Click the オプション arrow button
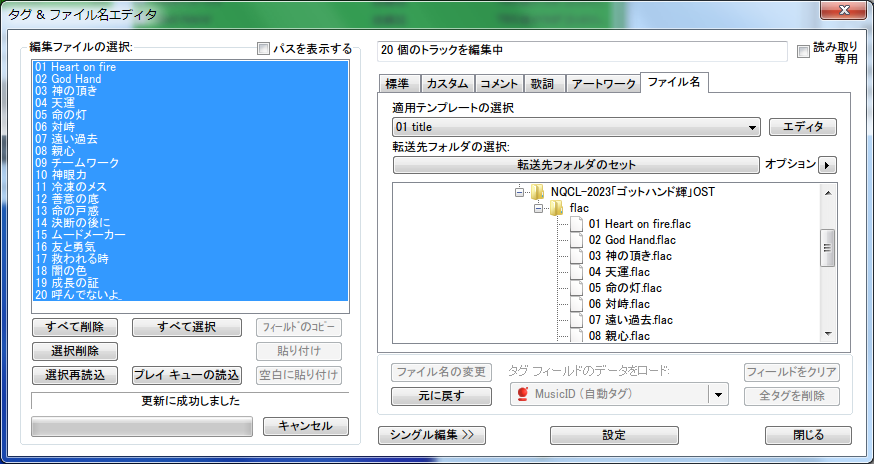874x464 pixels. [x=827, y=165]
